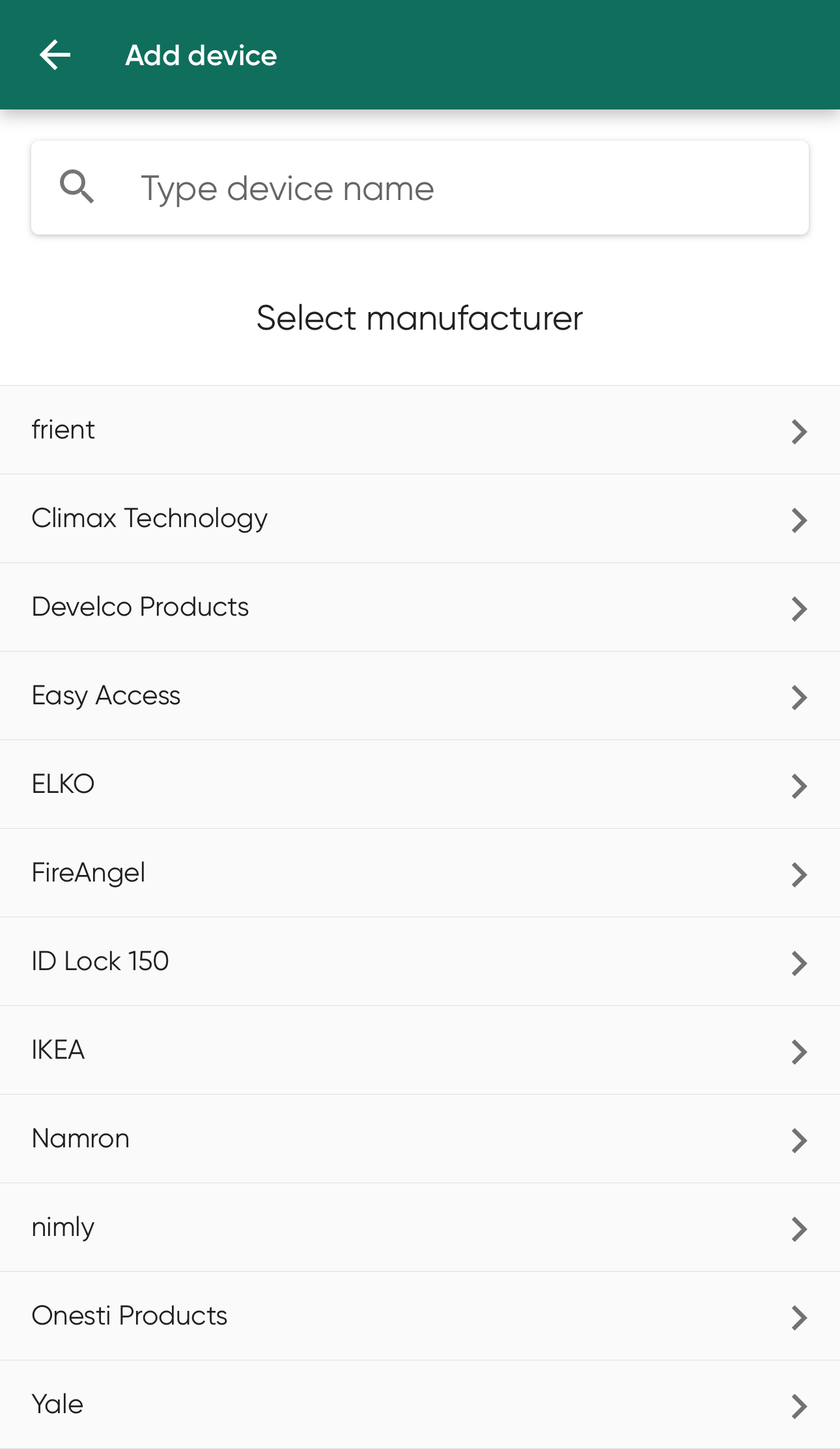Click the chevron beside Yale

pos(799,1406)
